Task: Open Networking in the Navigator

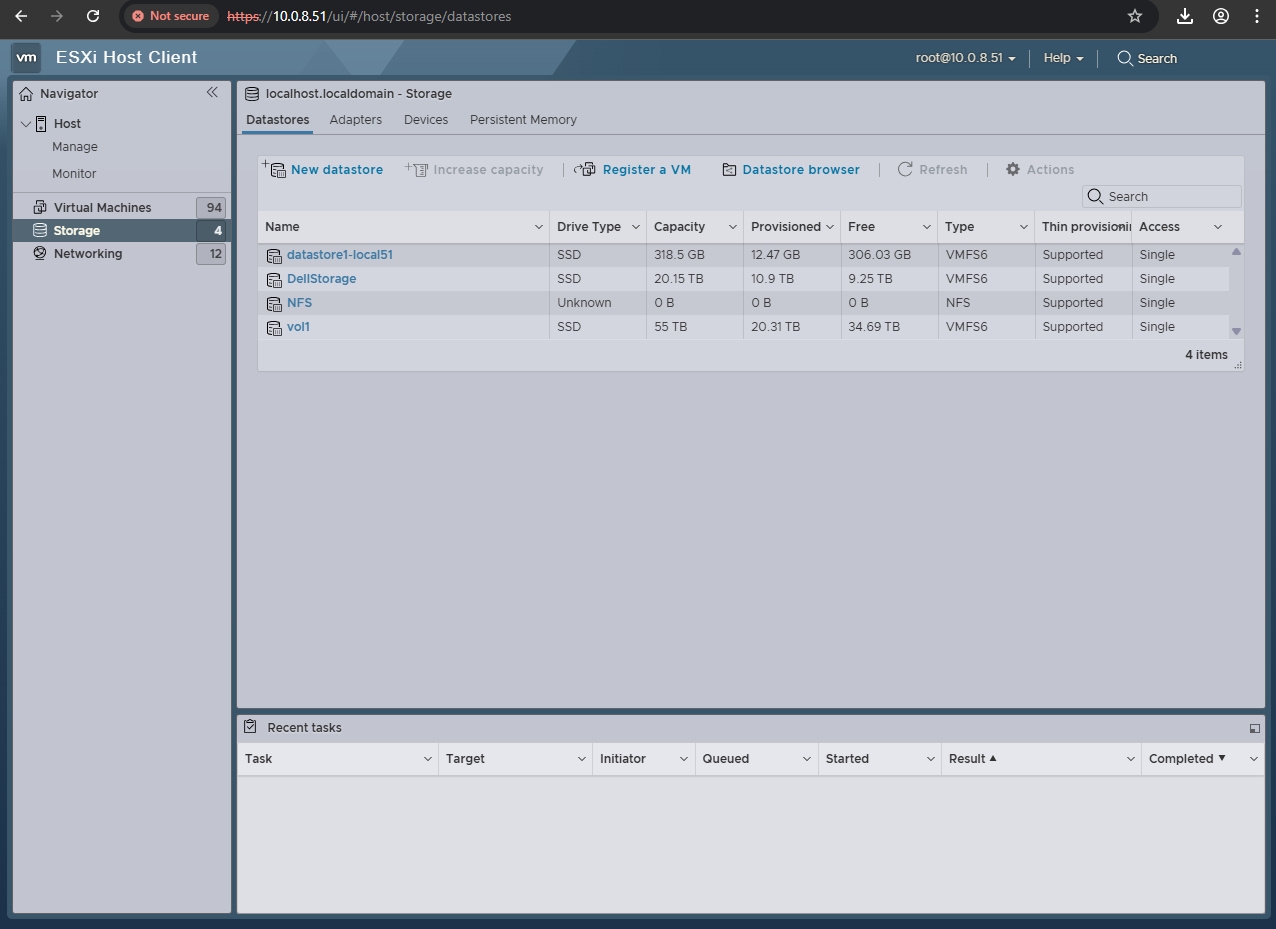Action: click(x=88, y=254)
